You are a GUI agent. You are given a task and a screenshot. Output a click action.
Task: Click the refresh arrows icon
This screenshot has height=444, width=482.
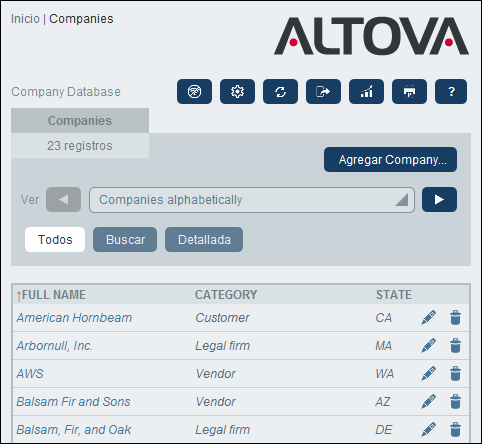pos(280,91)
